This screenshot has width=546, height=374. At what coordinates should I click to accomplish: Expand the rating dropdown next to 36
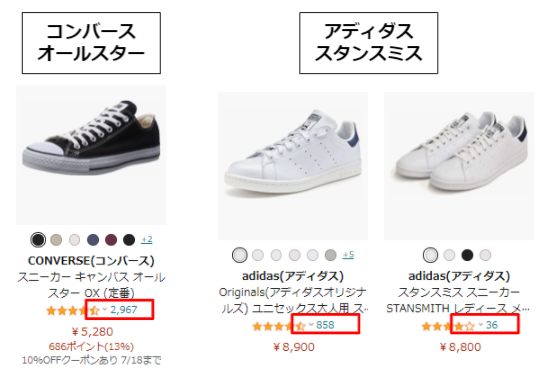[481, 325]
